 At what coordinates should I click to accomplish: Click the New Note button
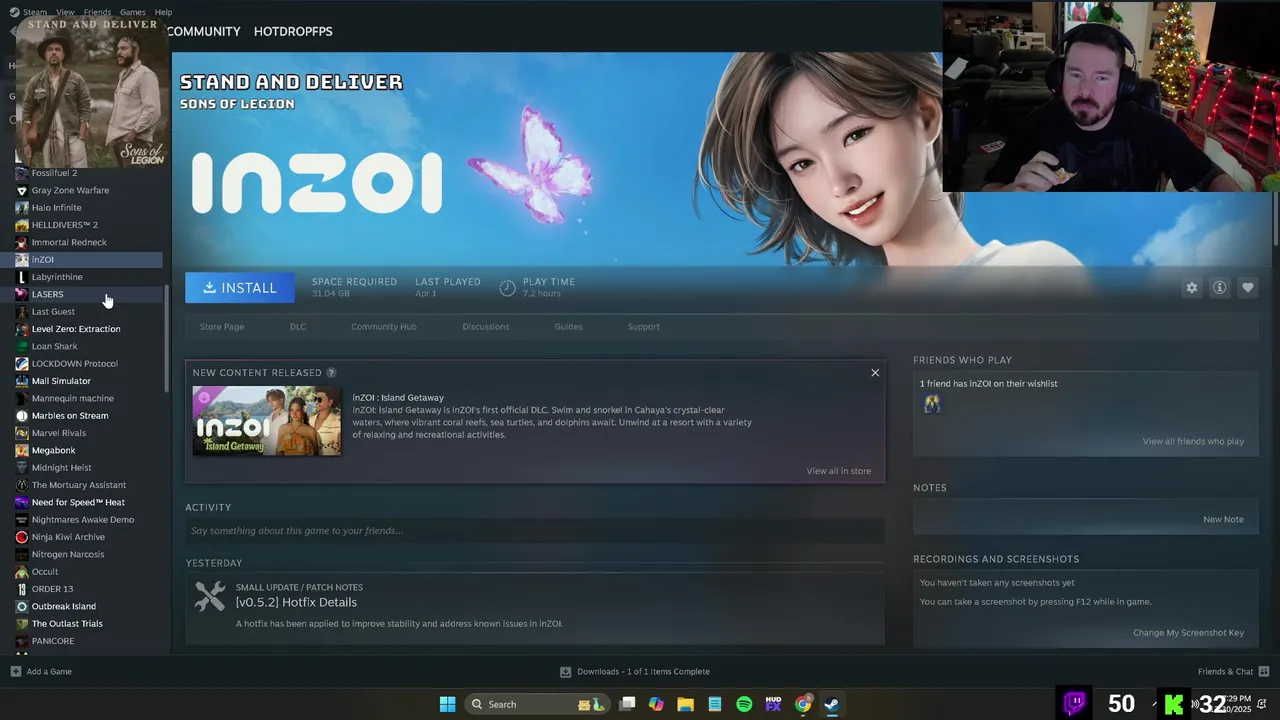(1223, 519)
